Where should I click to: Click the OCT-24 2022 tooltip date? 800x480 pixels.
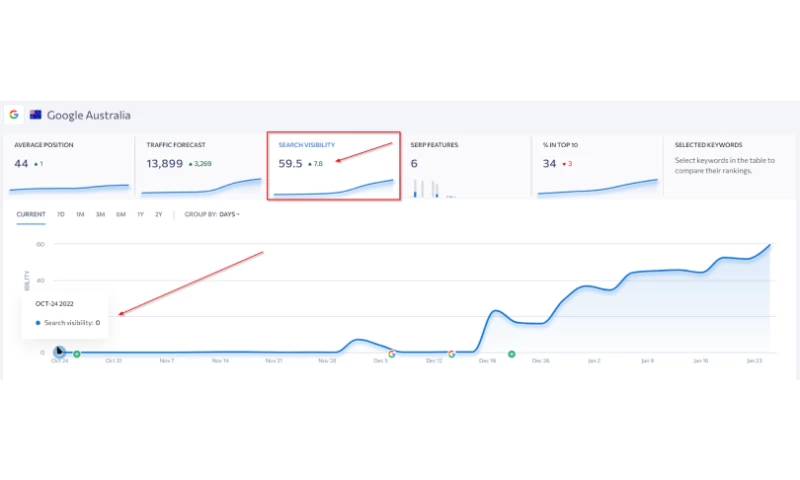click(x=55, y=304)
